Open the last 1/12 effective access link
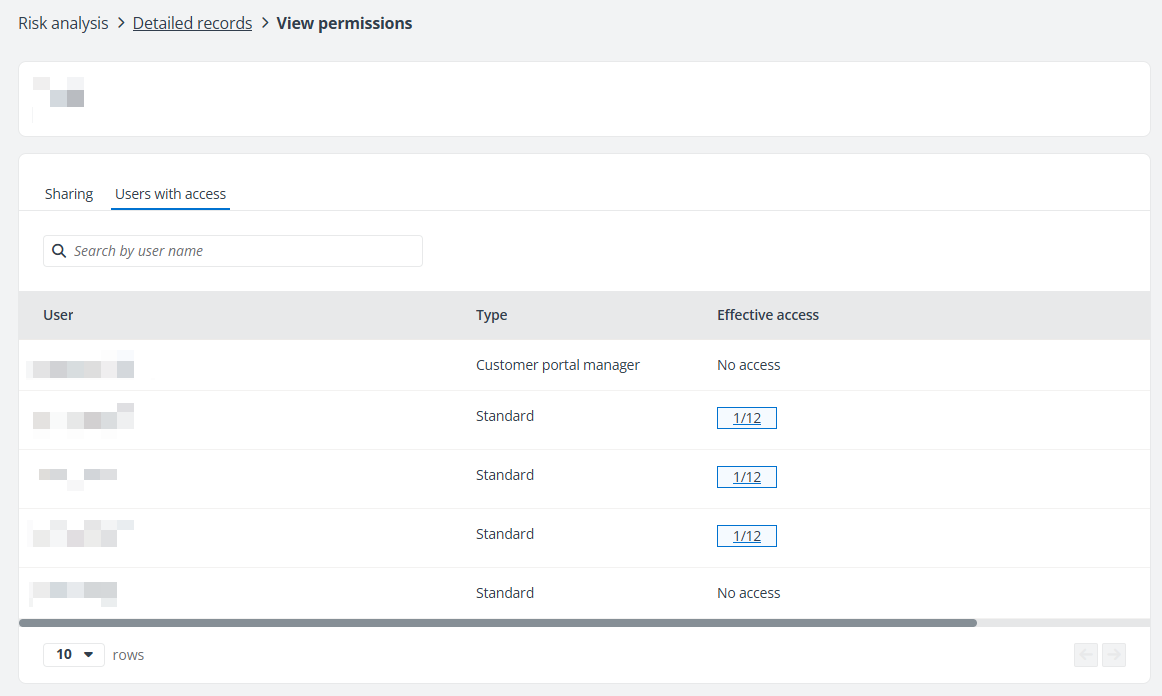The width and height of the screenshot is (1162, 696). [x=746, y=535]
